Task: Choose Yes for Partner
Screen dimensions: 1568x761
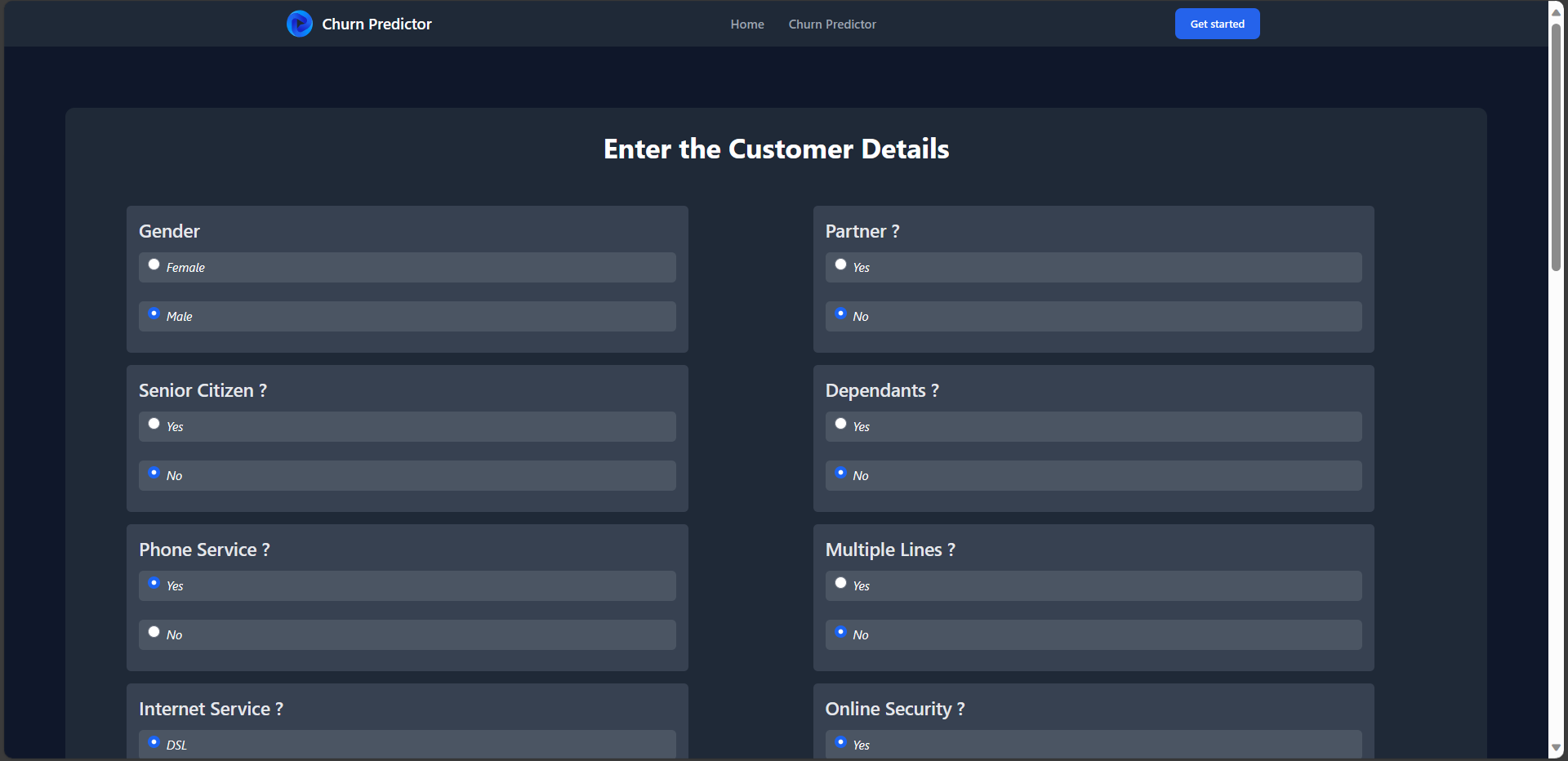Action: tap(840, 263)
